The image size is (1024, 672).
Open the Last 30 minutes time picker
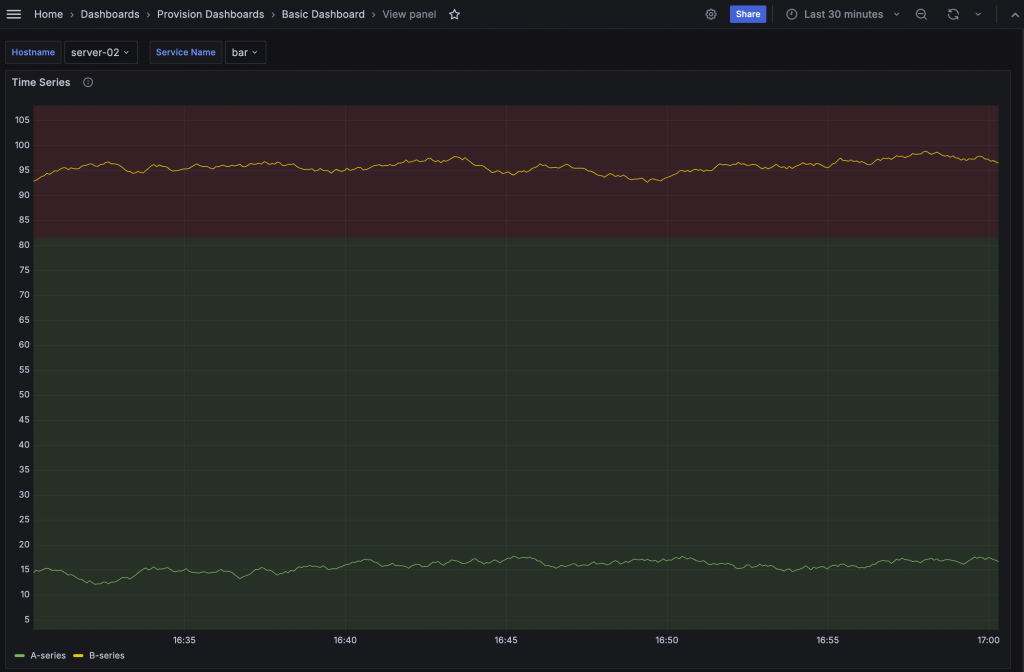(x=842, y=14)
